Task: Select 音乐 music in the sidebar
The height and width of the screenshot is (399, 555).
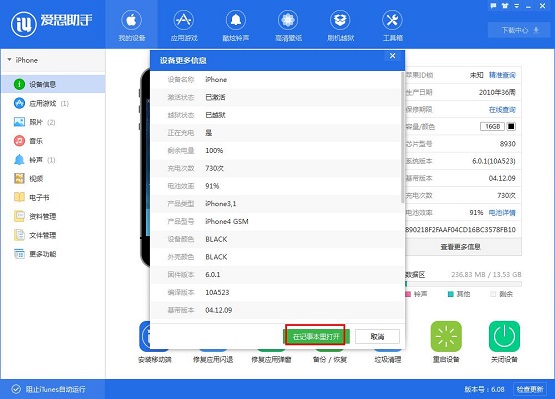Action: point(53,141)
